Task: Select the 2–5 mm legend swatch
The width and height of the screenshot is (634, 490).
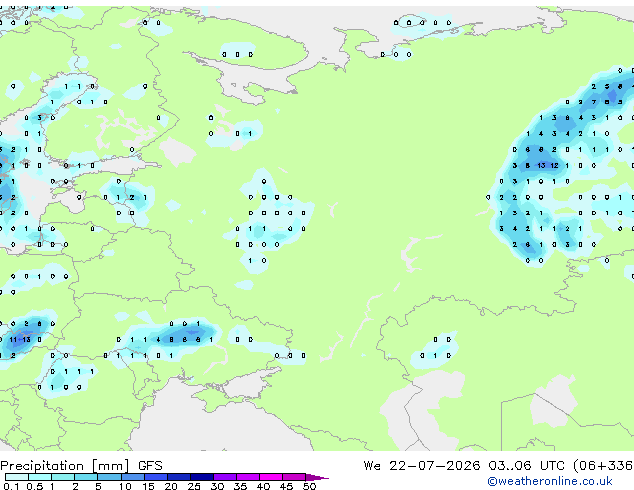Action: (86, 477)
